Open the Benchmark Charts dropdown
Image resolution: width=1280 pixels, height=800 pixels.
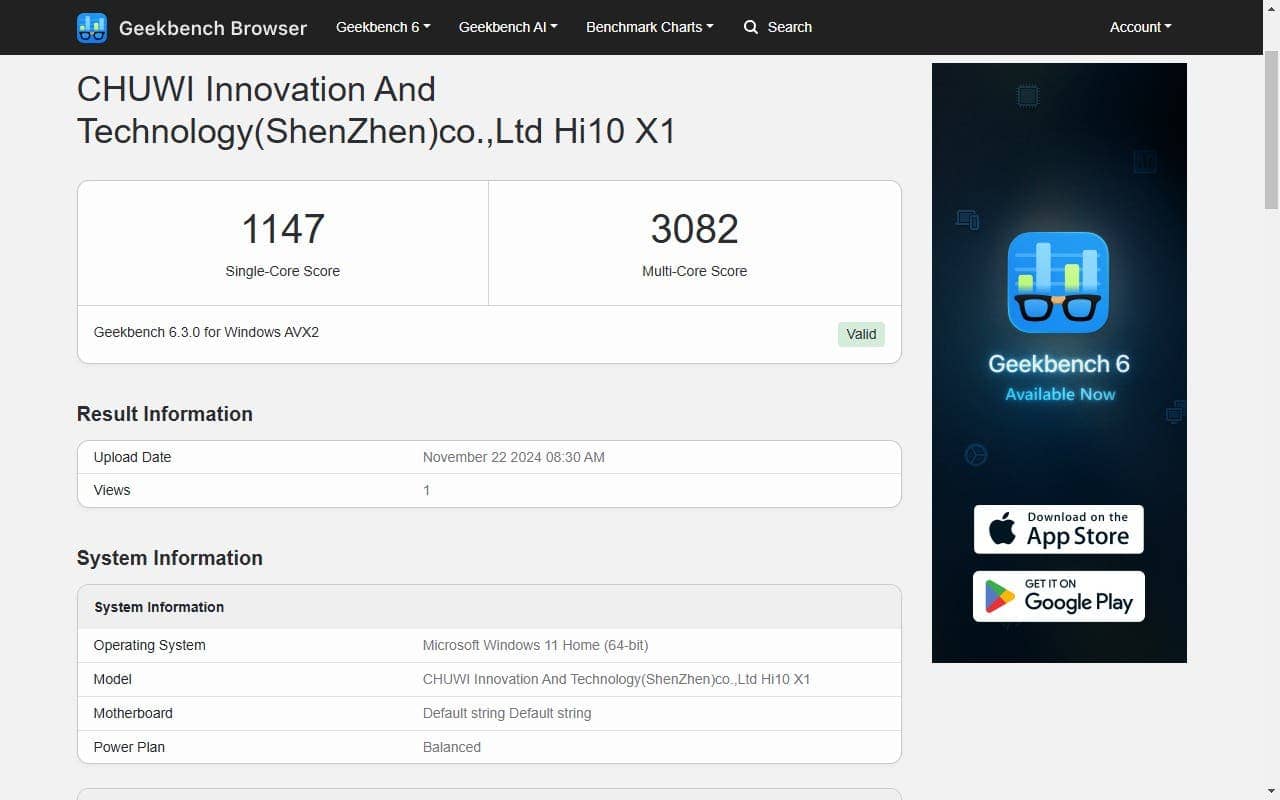(650, 27)
